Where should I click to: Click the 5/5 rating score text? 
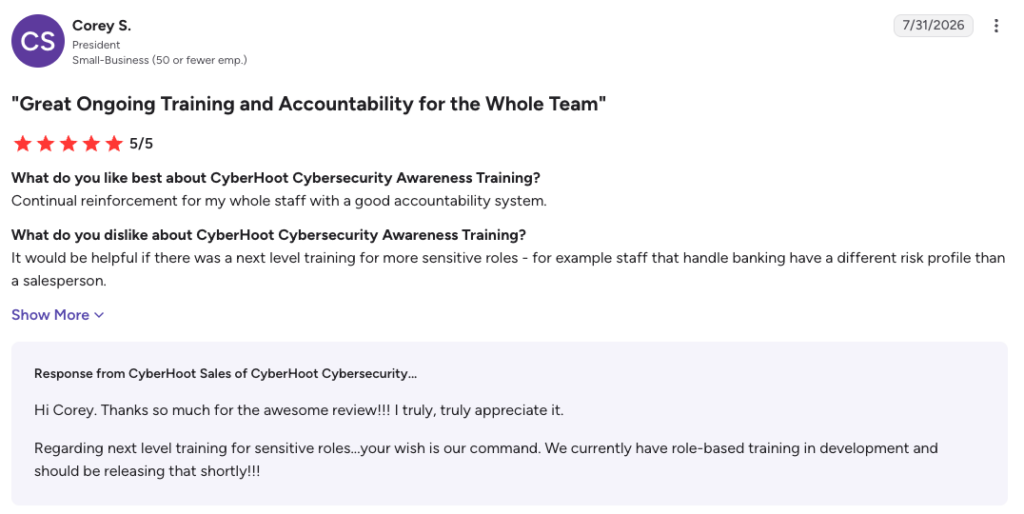tap(141, 144)
